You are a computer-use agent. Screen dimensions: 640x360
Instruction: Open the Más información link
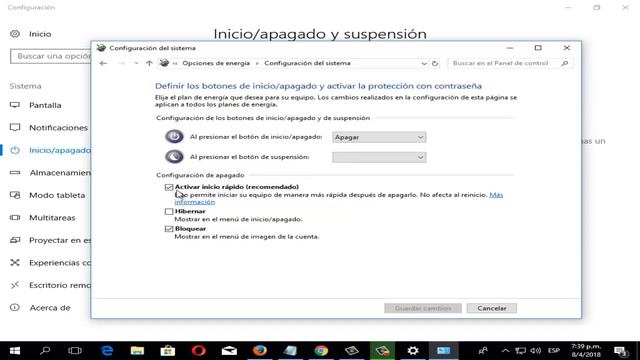coord(496,195)
